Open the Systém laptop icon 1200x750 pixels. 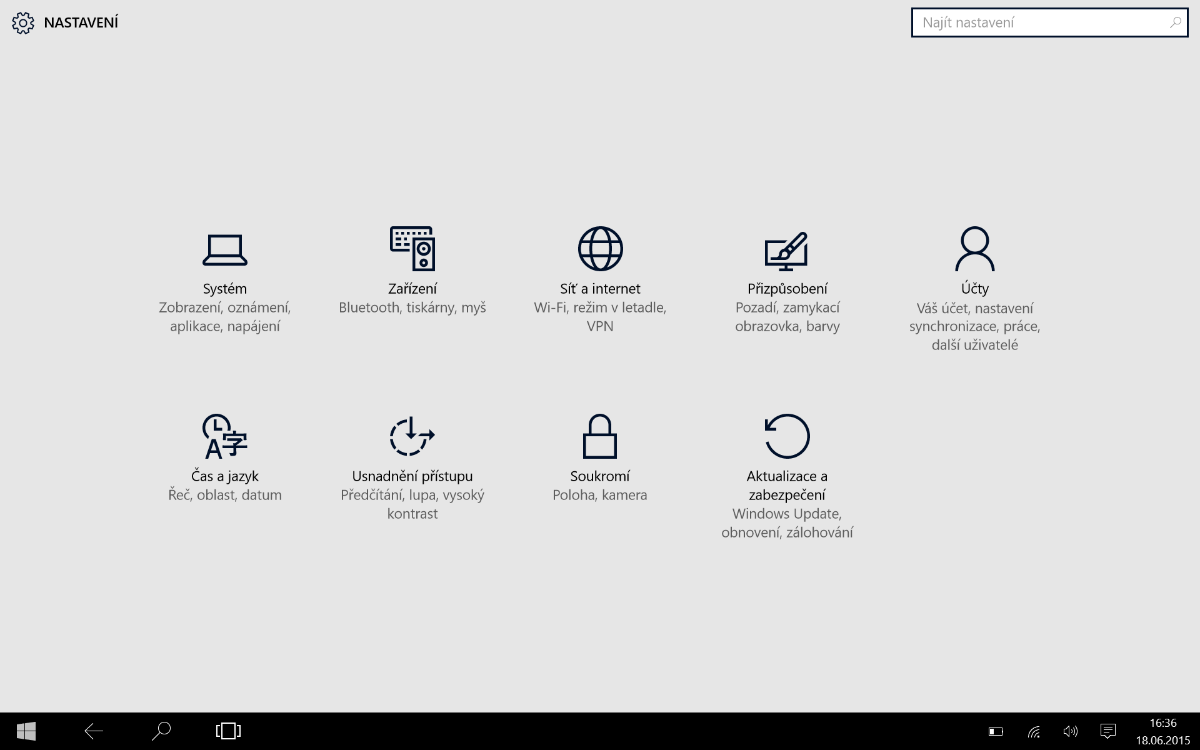(225, 249)
